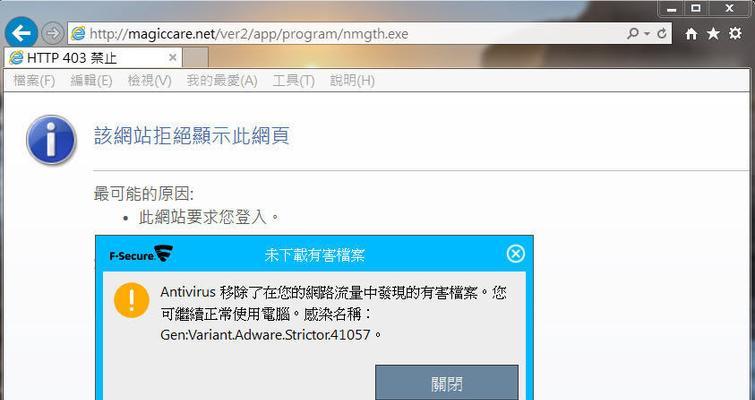Open the 我的最愛(A) menu
Screen dimensions: 755x400
[x=222, y=80]
